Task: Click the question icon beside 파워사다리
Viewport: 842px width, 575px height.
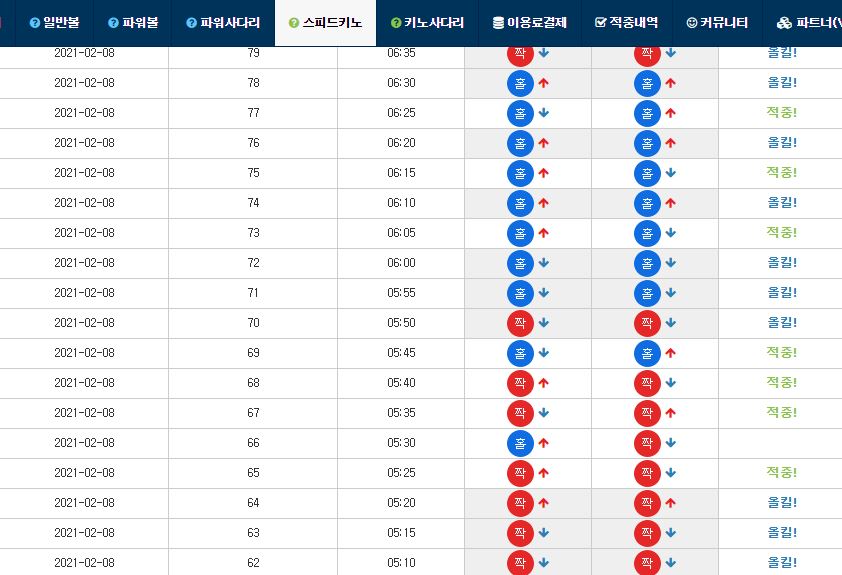Action: coord(191,23)
